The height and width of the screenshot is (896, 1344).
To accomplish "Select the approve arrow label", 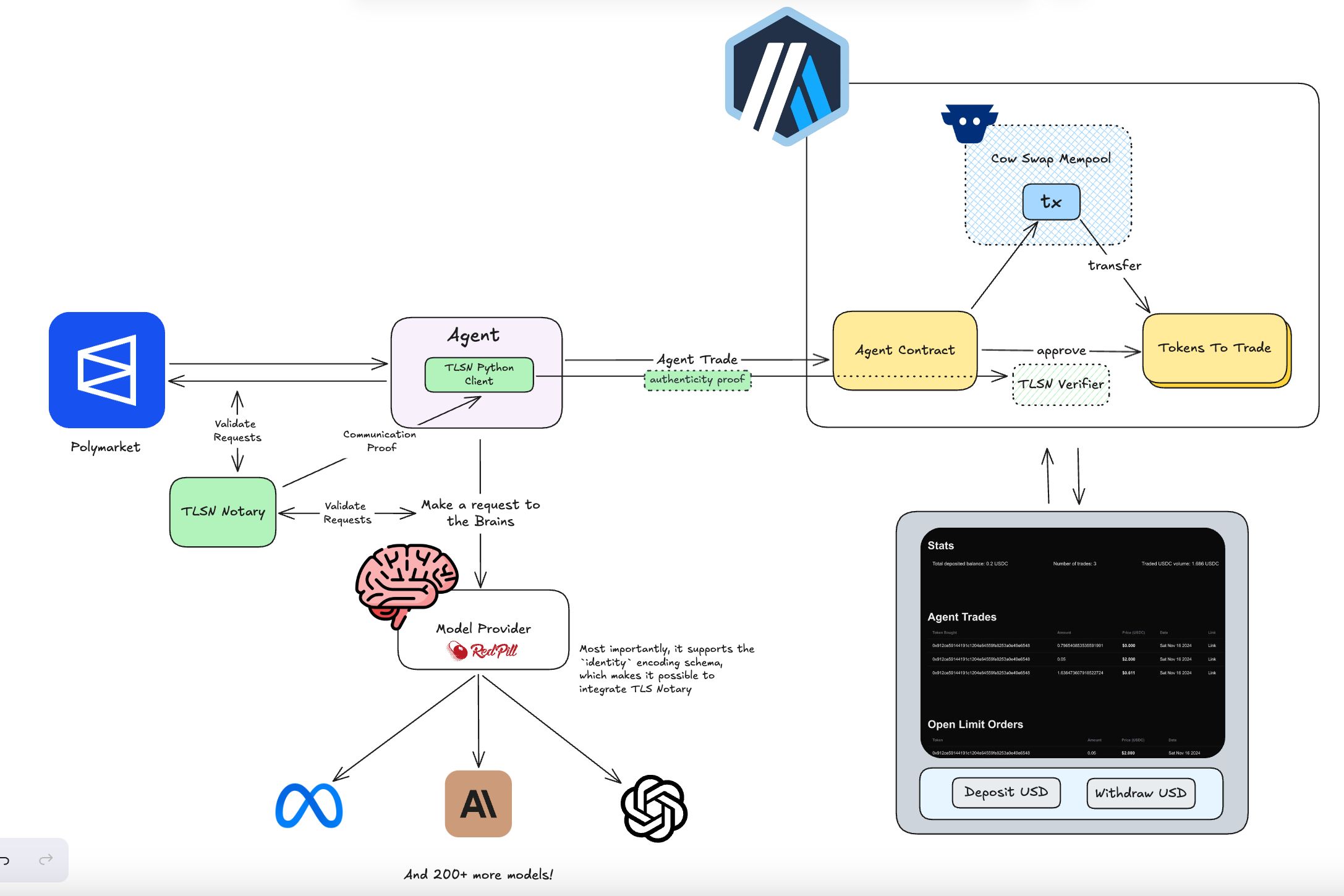I will pos(1061,350).
